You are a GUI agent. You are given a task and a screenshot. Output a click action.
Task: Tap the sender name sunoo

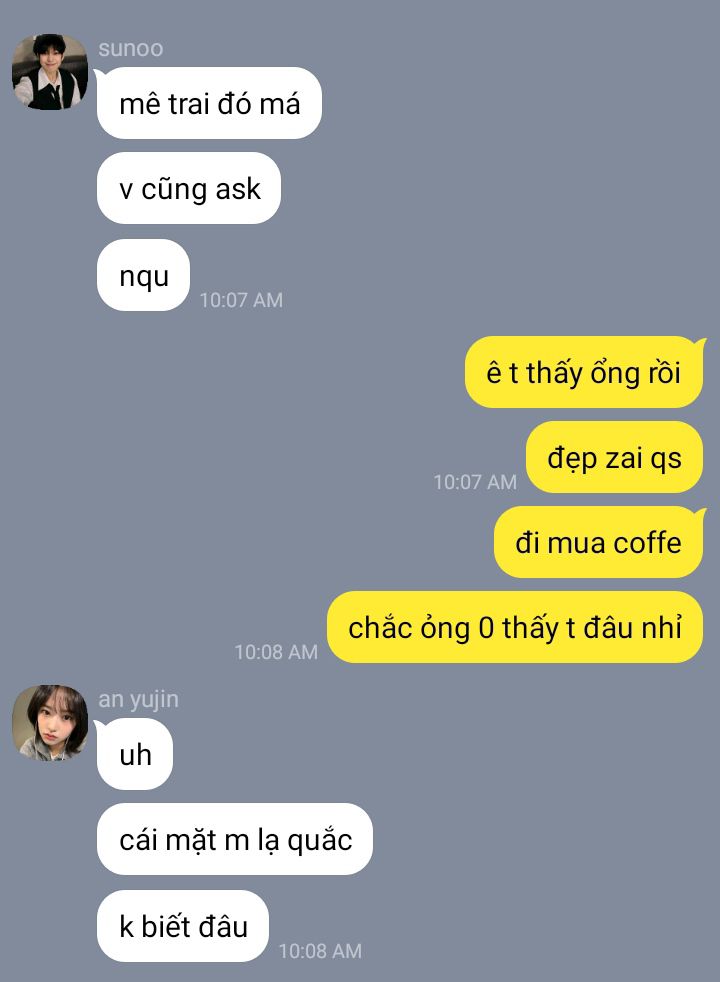[130, 48]
